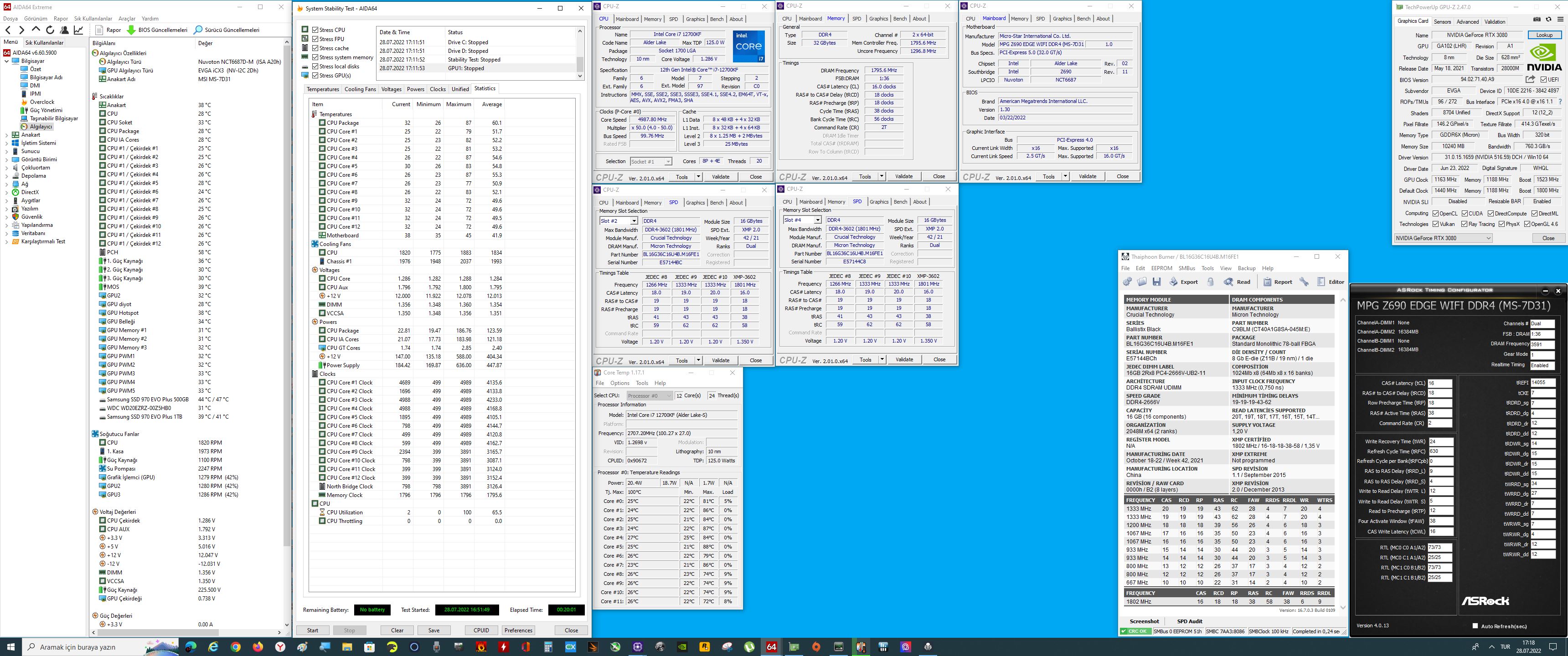1568x656 pixels.
Task: Toggle Stress FPU checkbox
Action: coord(315,39)
